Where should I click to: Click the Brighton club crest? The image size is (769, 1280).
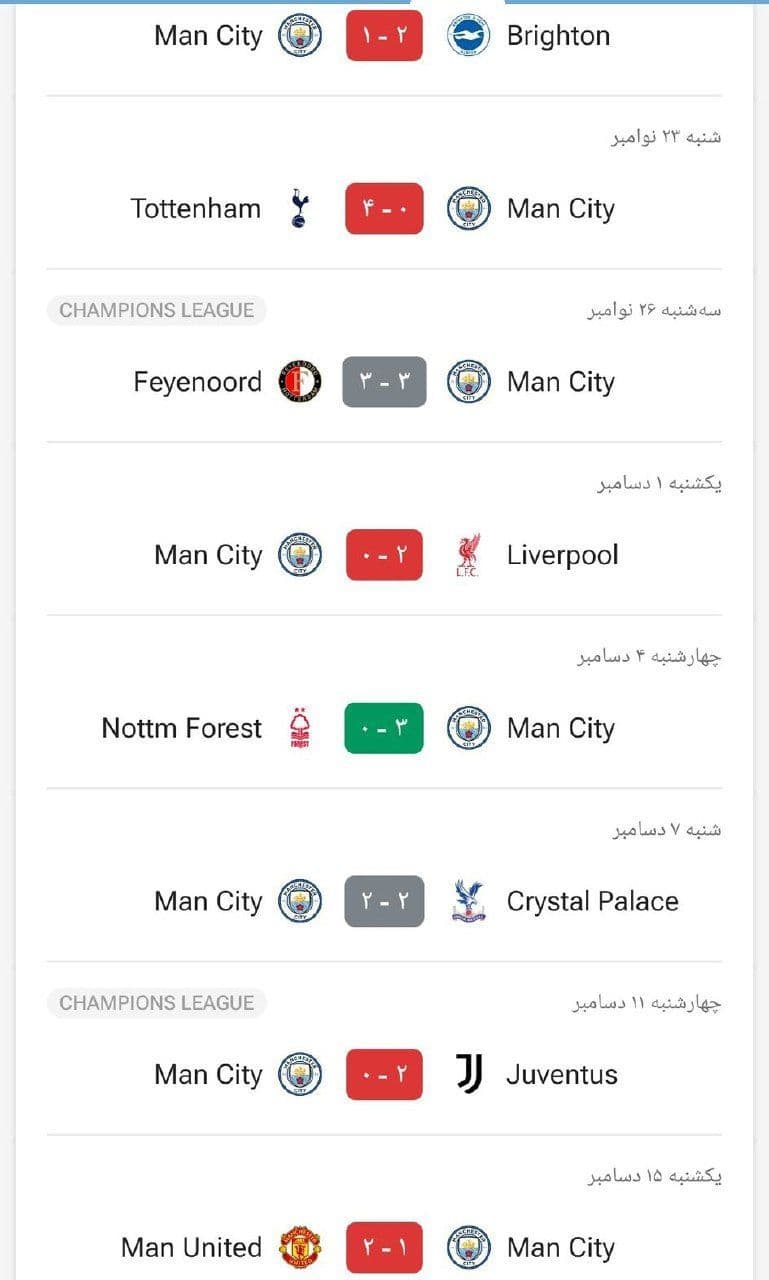(468, 36)
